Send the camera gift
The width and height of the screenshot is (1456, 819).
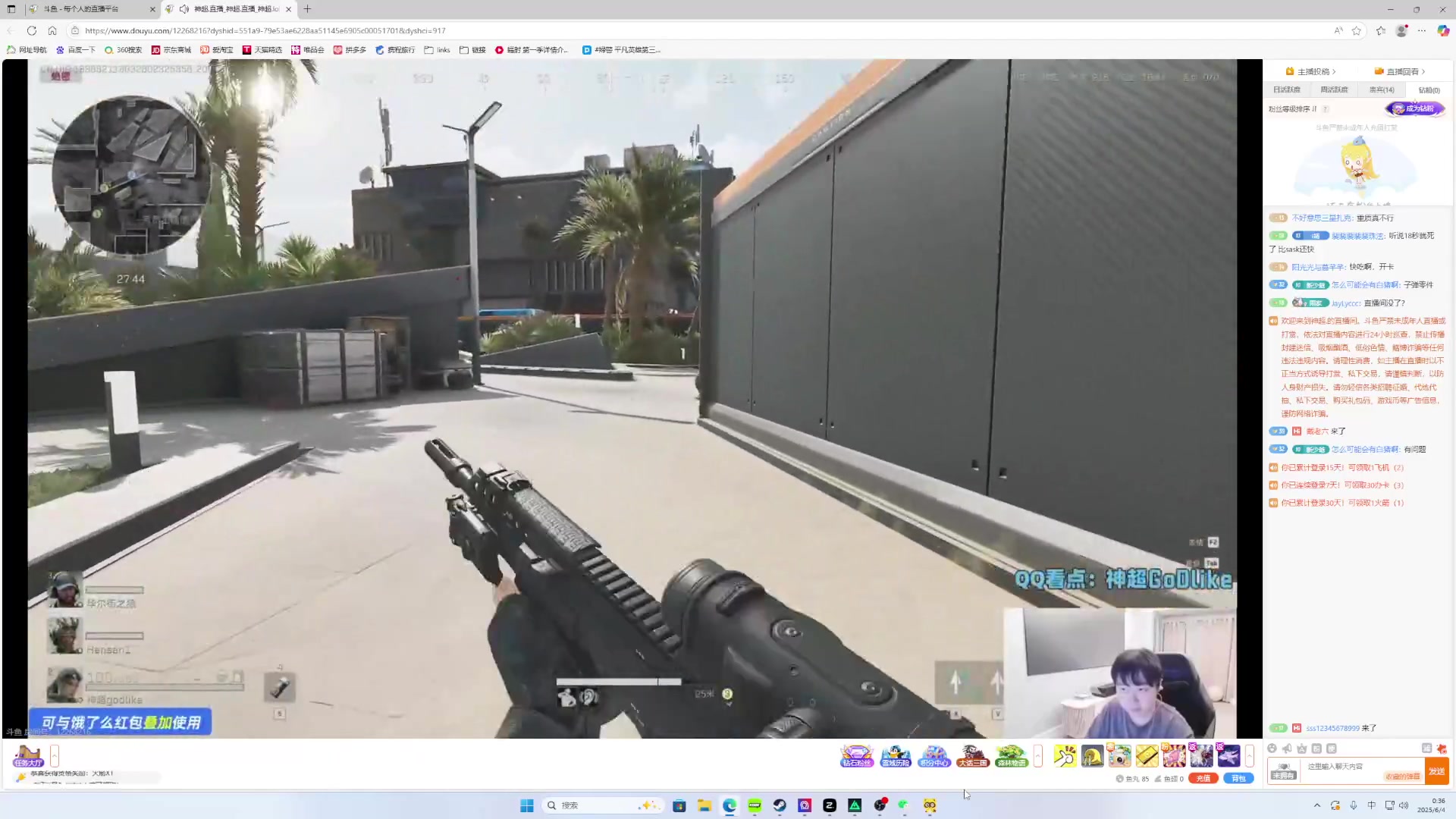(1119, 756)
